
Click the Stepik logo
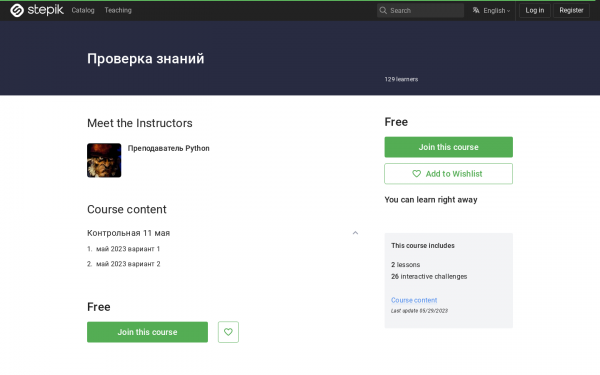(37, 10)
